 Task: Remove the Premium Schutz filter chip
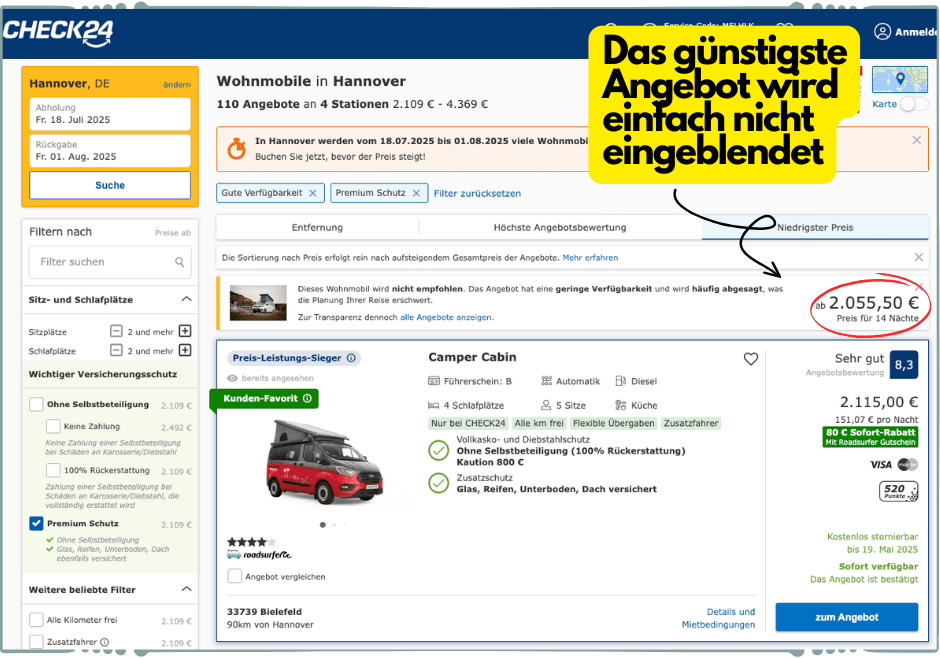click(x=416, y=193)
